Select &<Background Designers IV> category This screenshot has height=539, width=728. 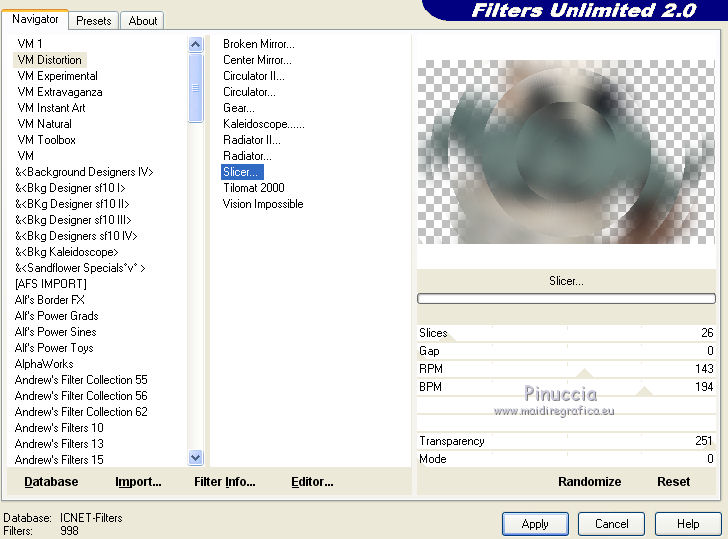(x=84, y=172)
